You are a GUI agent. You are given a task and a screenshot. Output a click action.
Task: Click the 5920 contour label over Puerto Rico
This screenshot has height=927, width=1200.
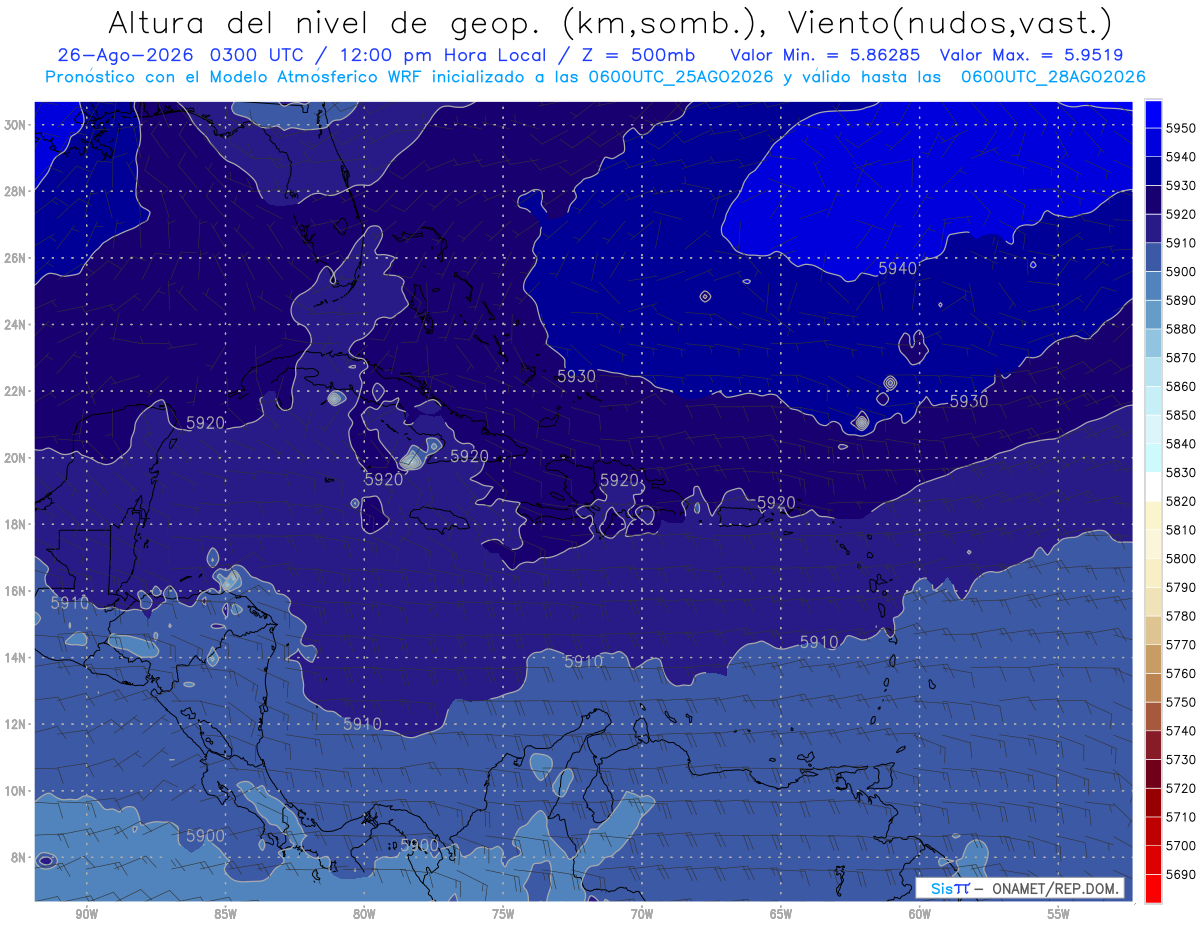(x=776, y=502)
